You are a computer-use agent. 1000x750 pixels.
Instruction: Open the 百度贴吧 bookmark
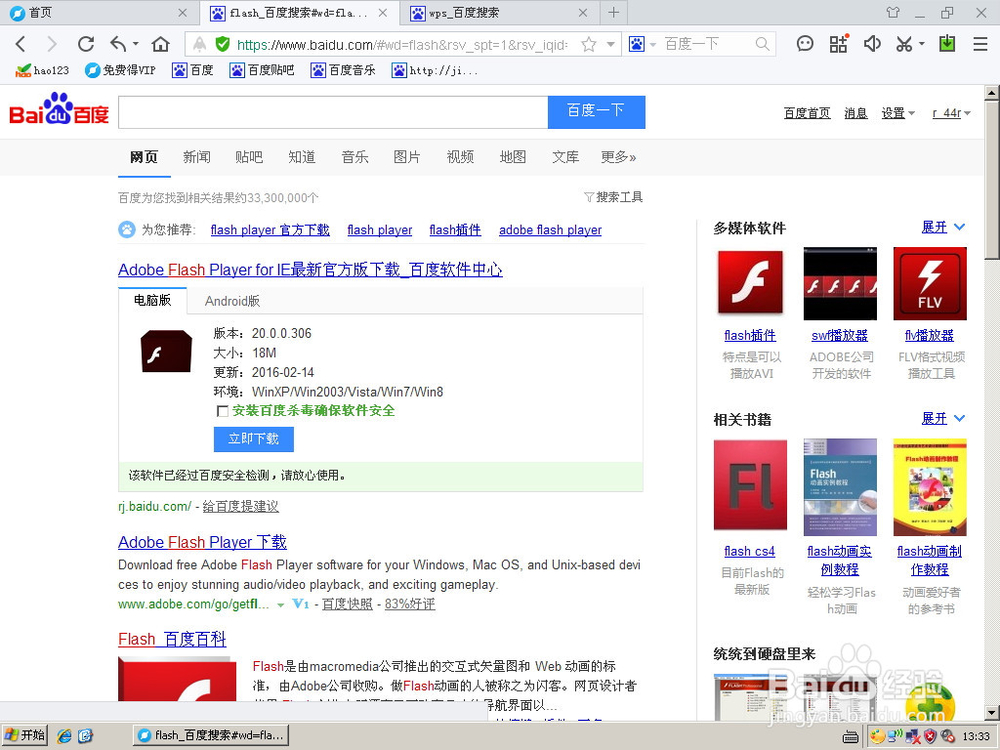pyautogui.click(x=261, y=70)
